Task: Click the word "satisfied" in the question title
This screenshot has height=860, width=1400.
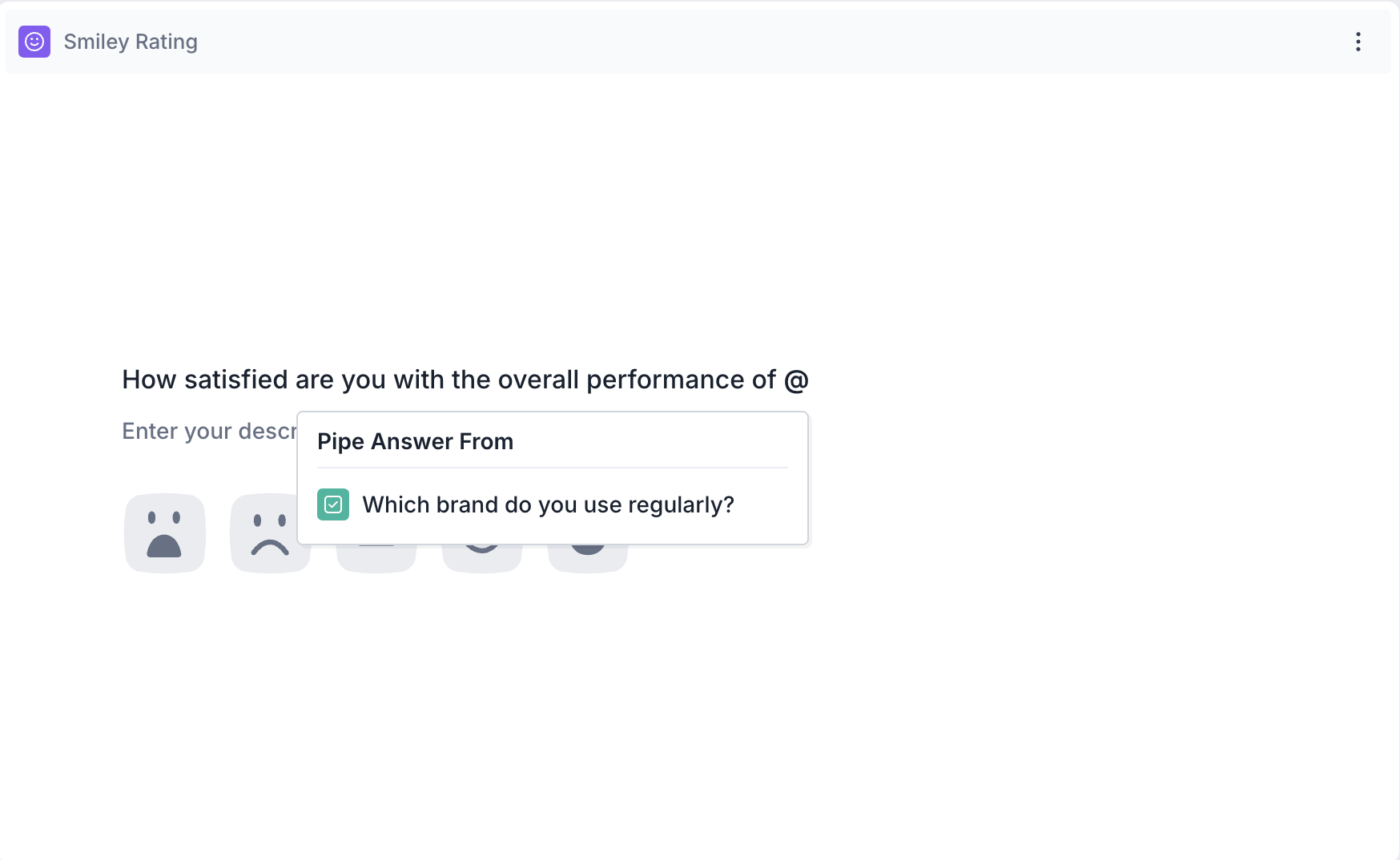Action: [x=235, y=380]
